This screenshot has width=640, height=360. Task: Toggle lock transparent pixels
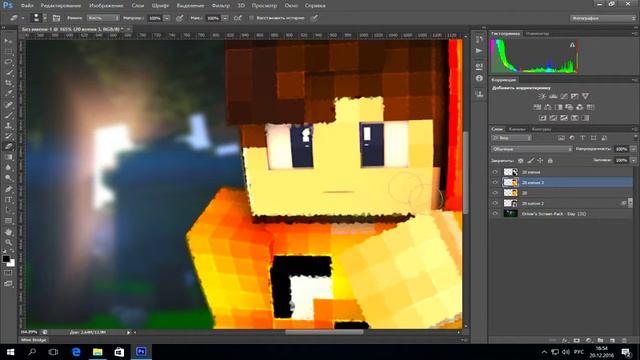520,161
